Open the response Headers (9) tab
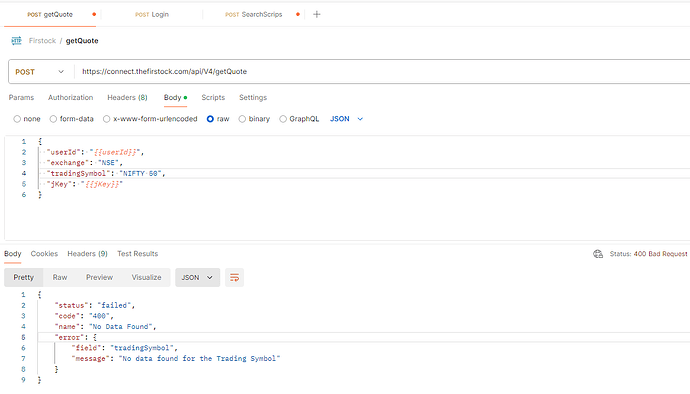690x394 pixels. 87,254
